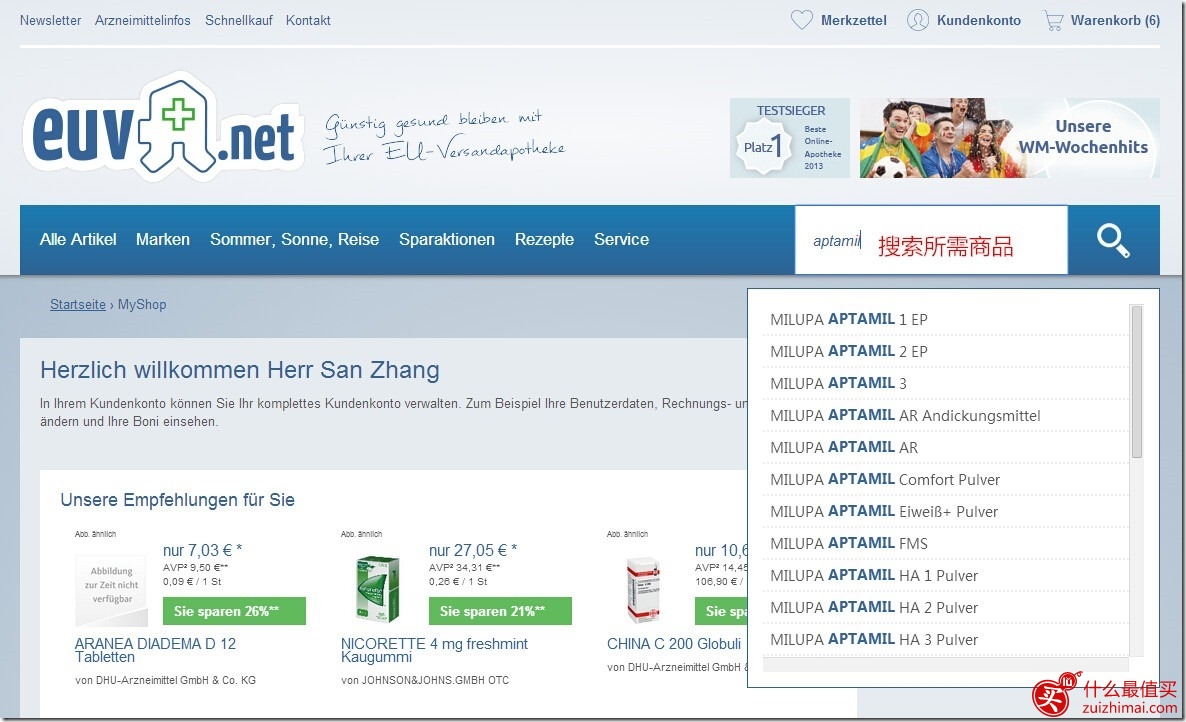The width and height of the screenshot is (1186, 722).
Task: Open the Rezepte menu item
Action: 544,240
